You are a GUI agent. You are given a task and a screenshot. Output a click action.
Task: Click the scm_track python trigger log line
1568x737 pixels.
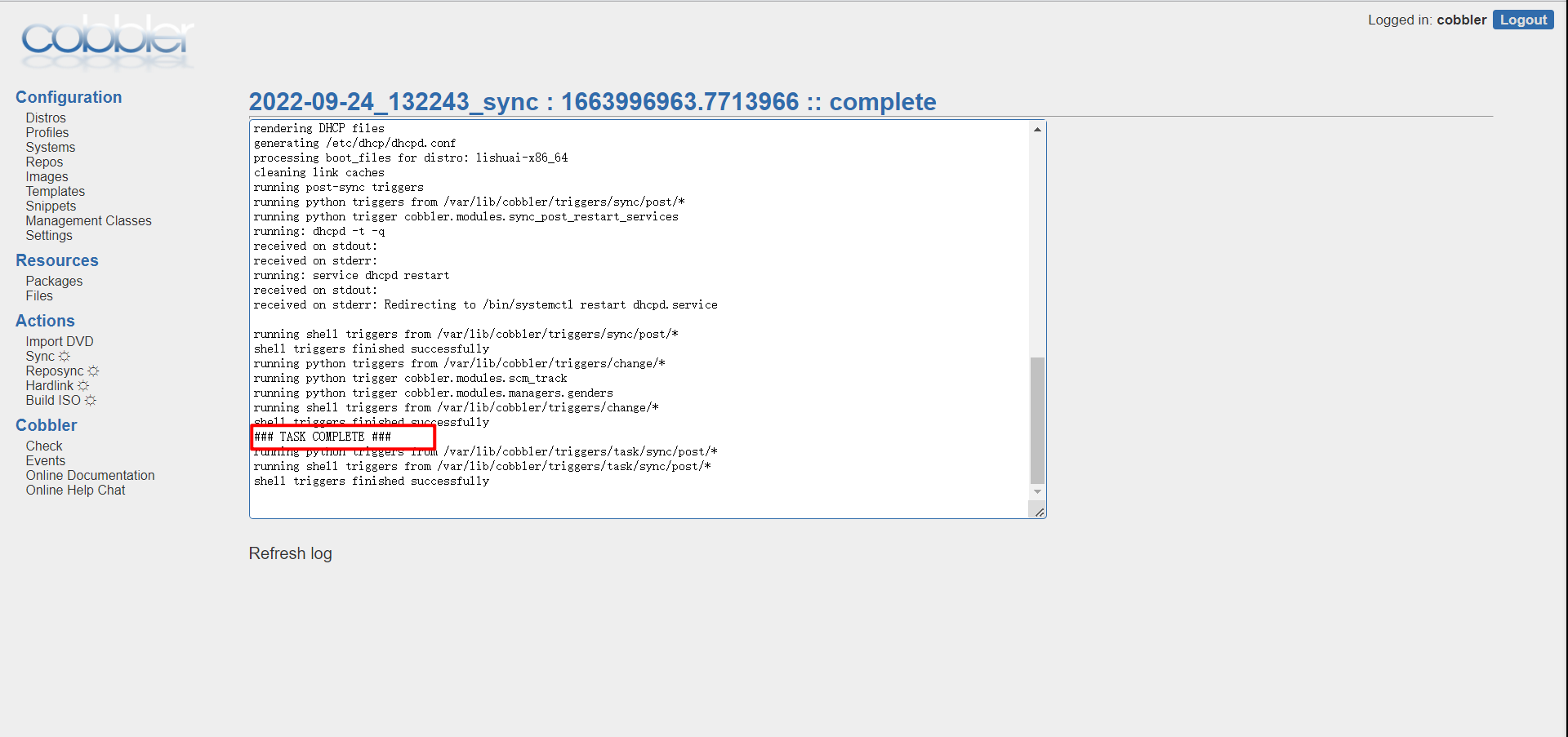[x=410, y=378]
